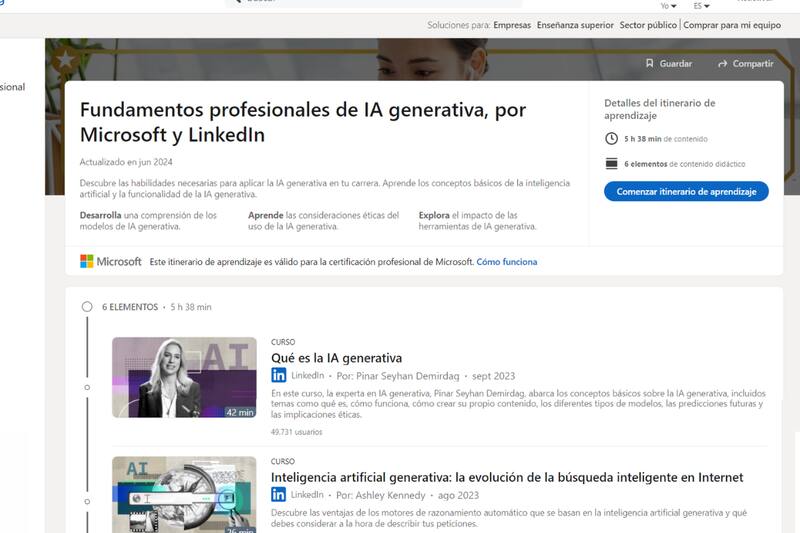Start with Comenzar itinerario de aprendizaje button
This screenshot has height=533, width=800.
[x=686, y=191]
